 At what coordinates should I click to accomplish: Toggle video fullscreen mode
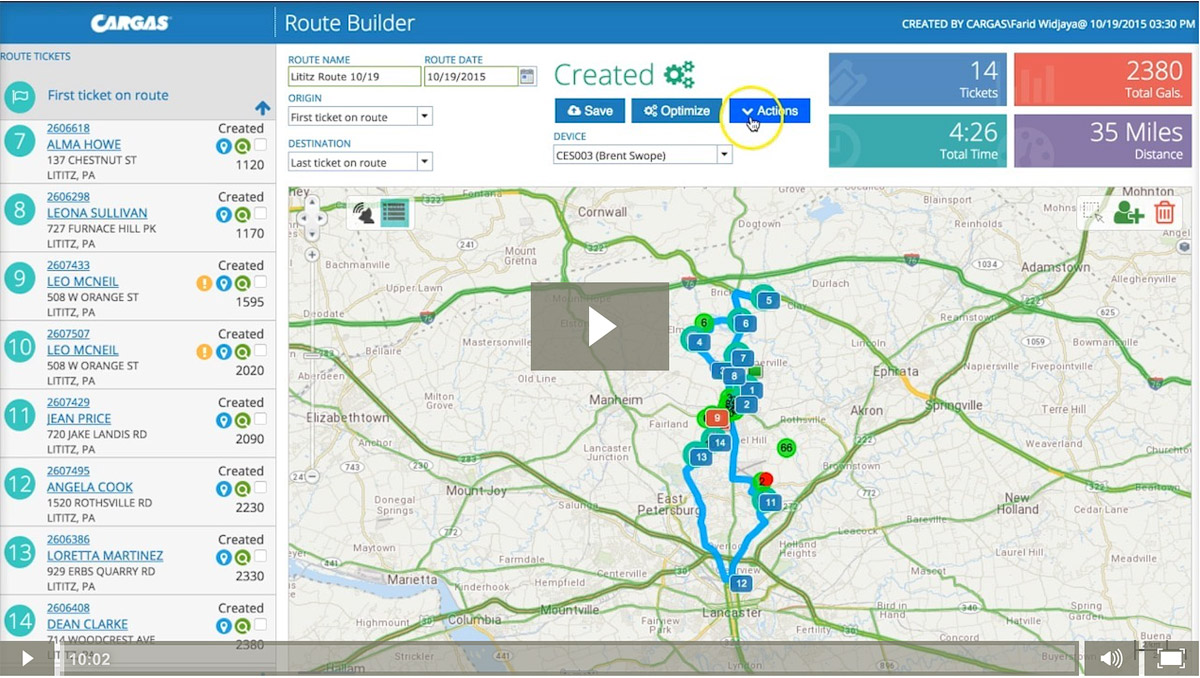1171,658
